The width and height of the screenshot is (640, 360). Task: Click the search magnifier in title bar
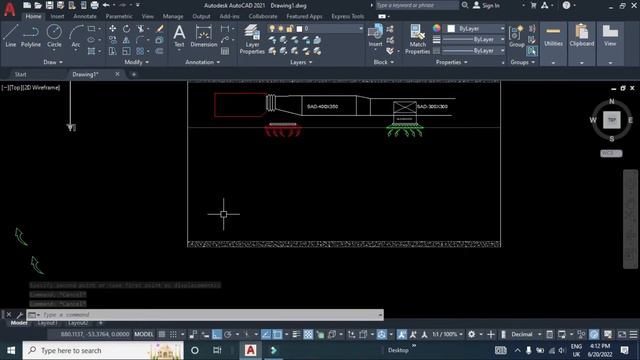click(465, 5)
